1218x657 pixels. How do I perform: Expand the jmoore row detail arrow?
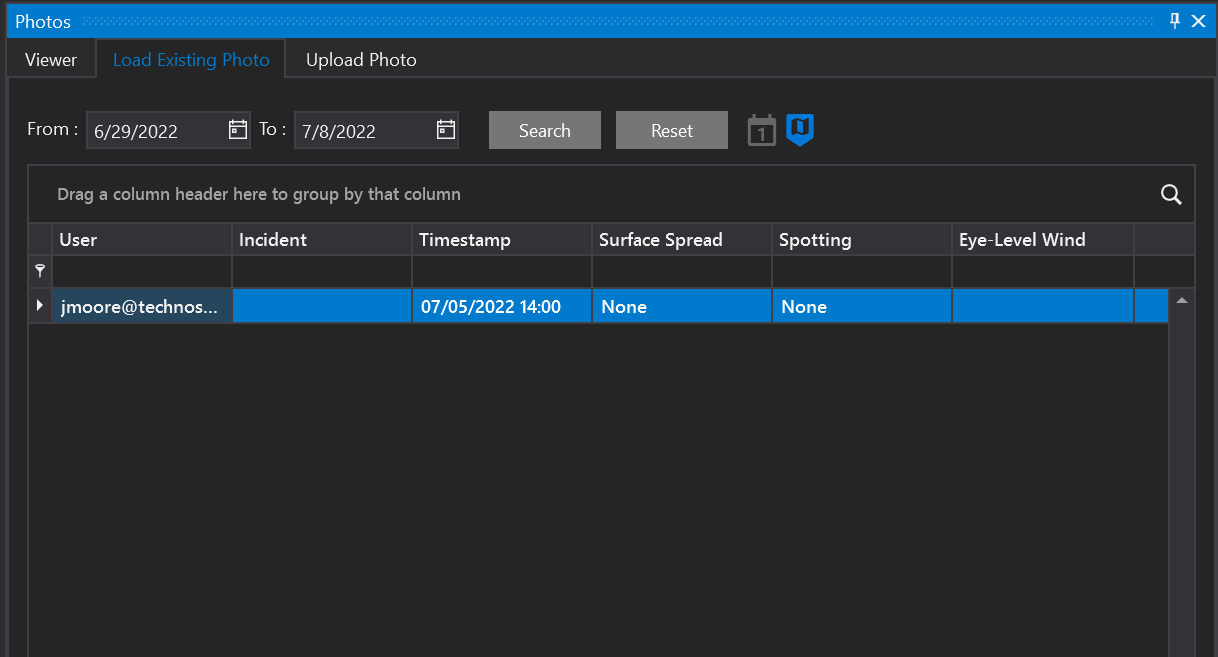coord(40,306)
